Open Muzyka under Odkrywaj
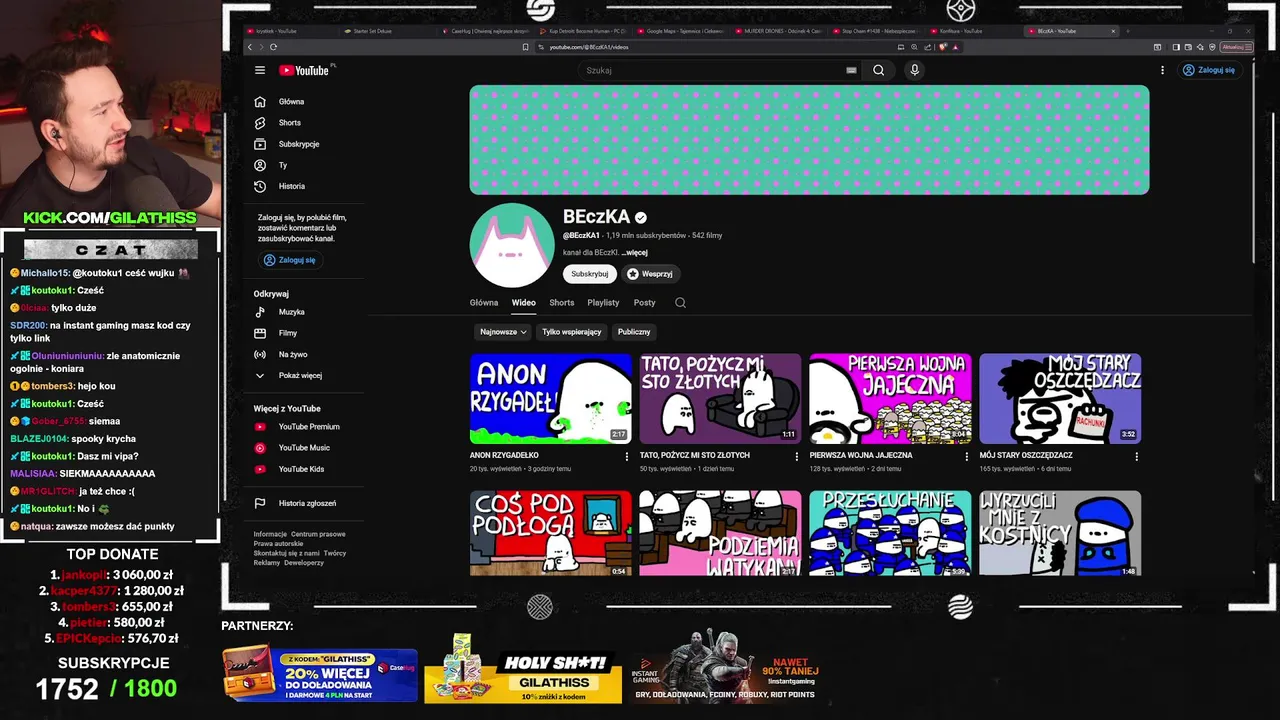Viewport: 1280px width, 720px height. tap(292, 312)
